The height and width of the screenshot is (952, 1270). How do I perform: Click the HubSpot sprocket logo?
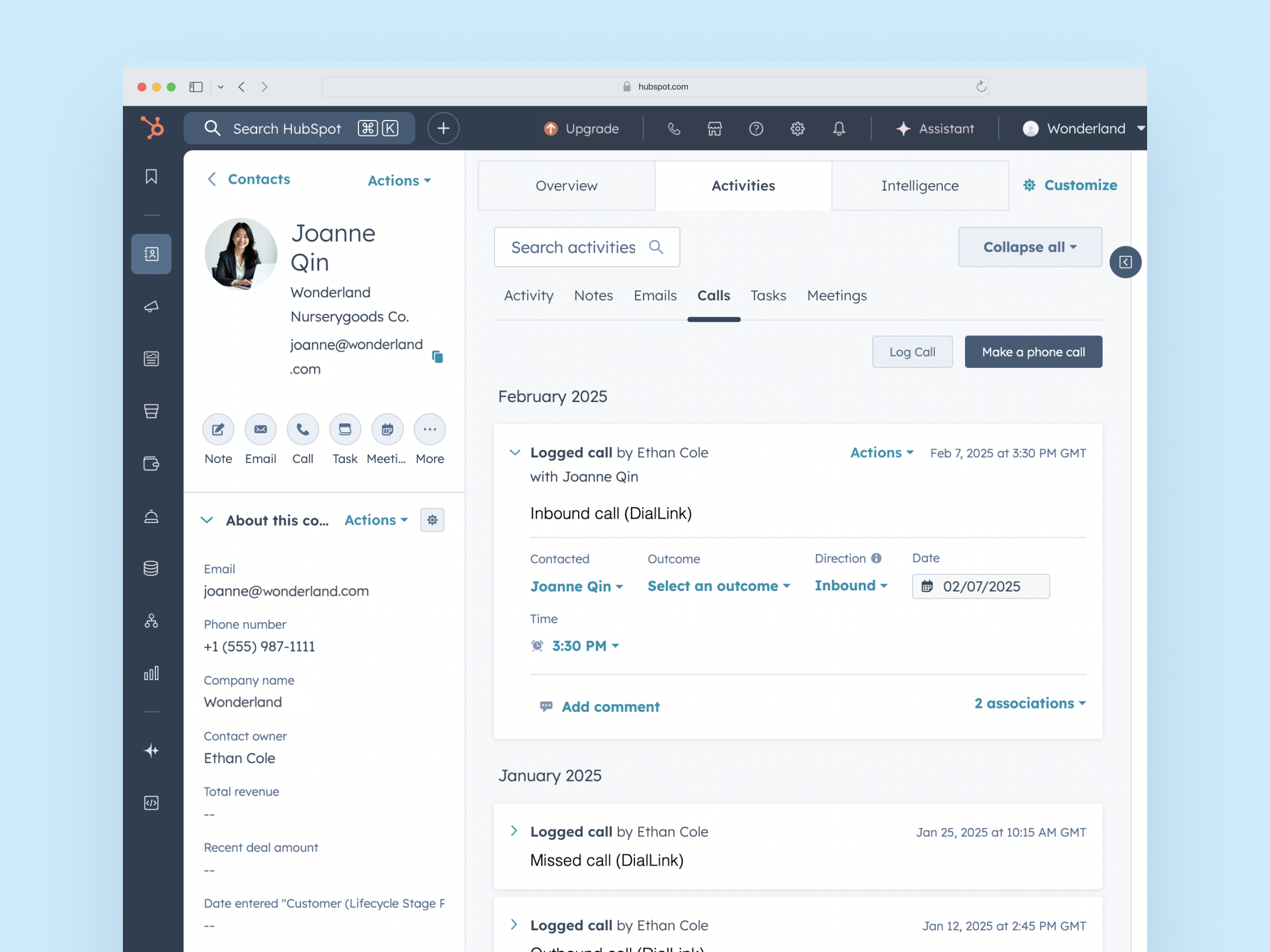click(x=152, y=127)
